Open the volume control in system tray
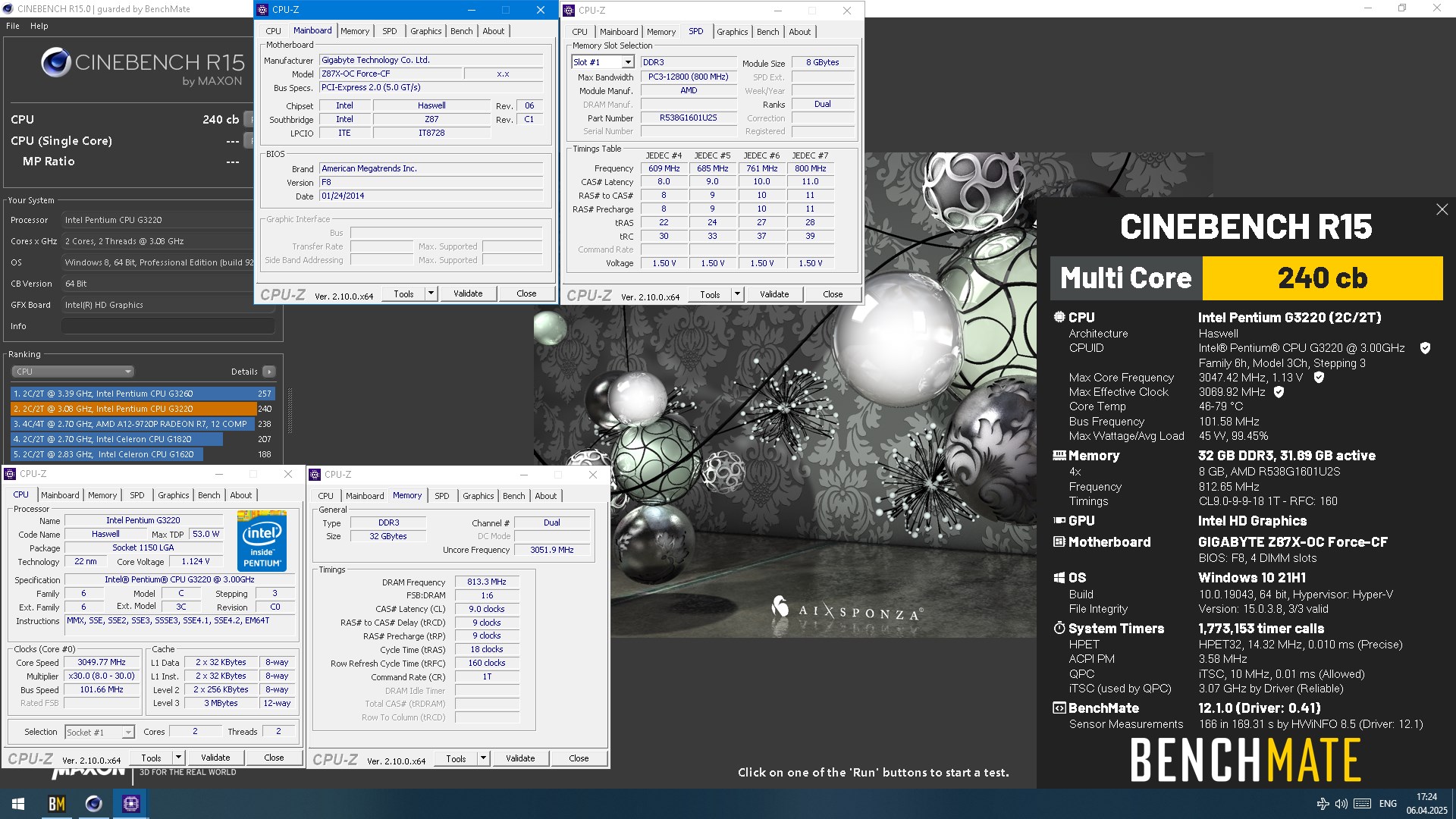Image resolution: width=1456 pixels, height=819 pixels. pos(1341,804)
